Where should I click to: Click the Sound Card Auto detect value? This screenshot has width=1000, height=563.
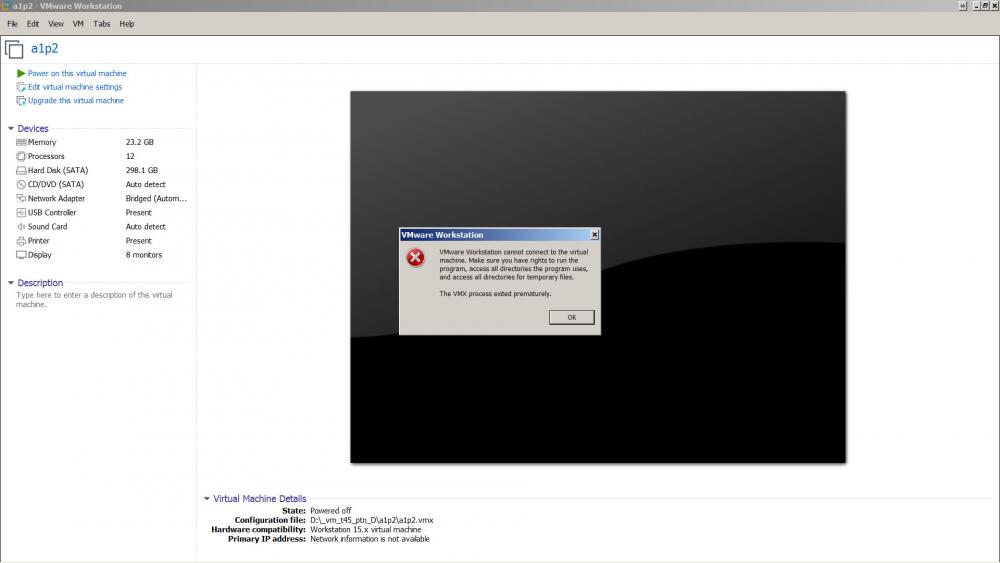[145, 226]
